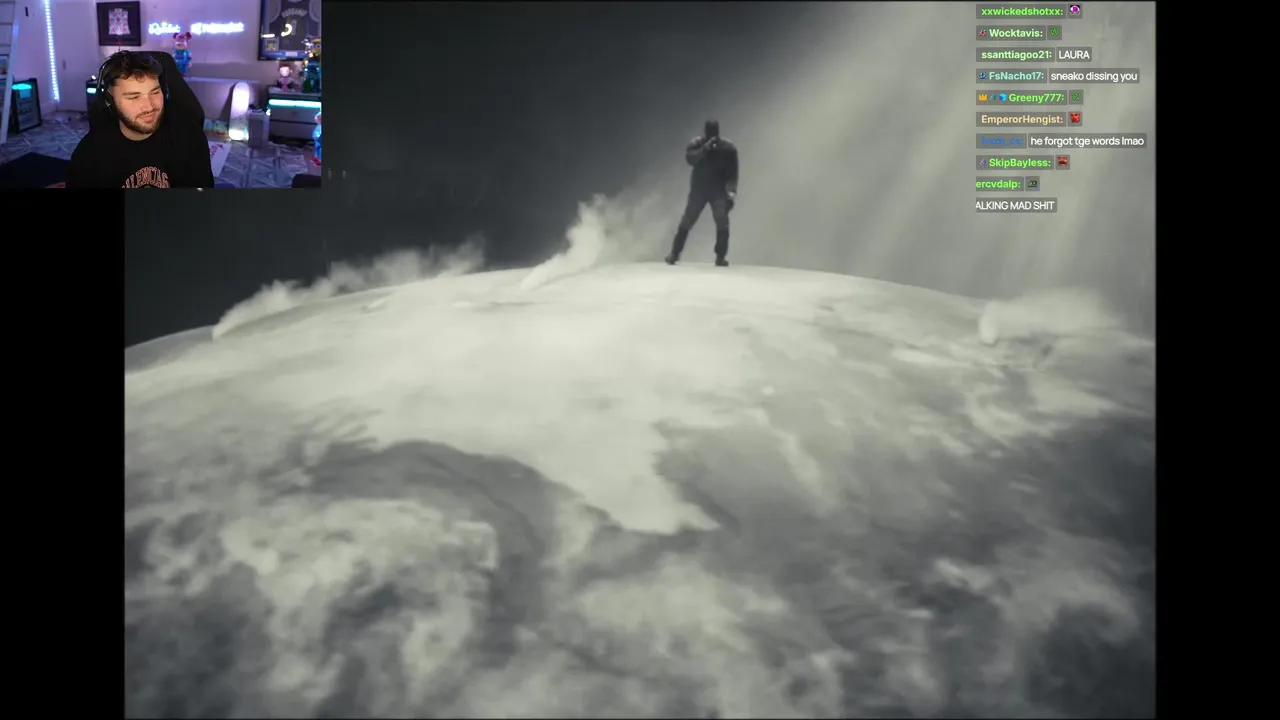Screen dimensions: 1280x720
Task: Click the green emote in Wocktavis's message
Action: click(x=1054, y=33)
